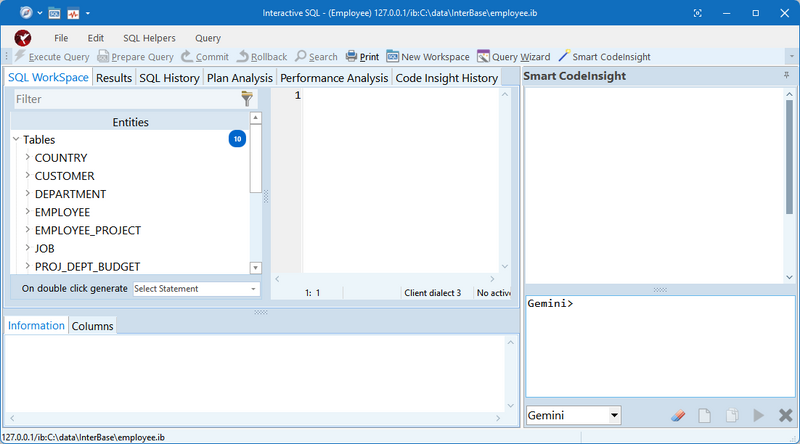Select the SQL WorkSpace tab
The width and height of the screenshot is (800, 444).
48,77
